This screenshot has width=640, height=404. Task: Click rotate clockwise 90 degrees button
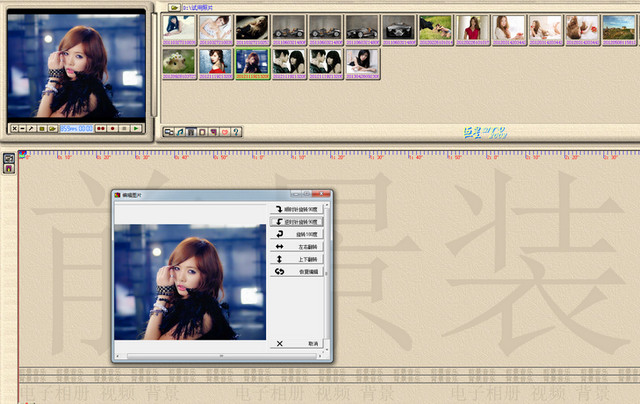(x=296, y=209)
